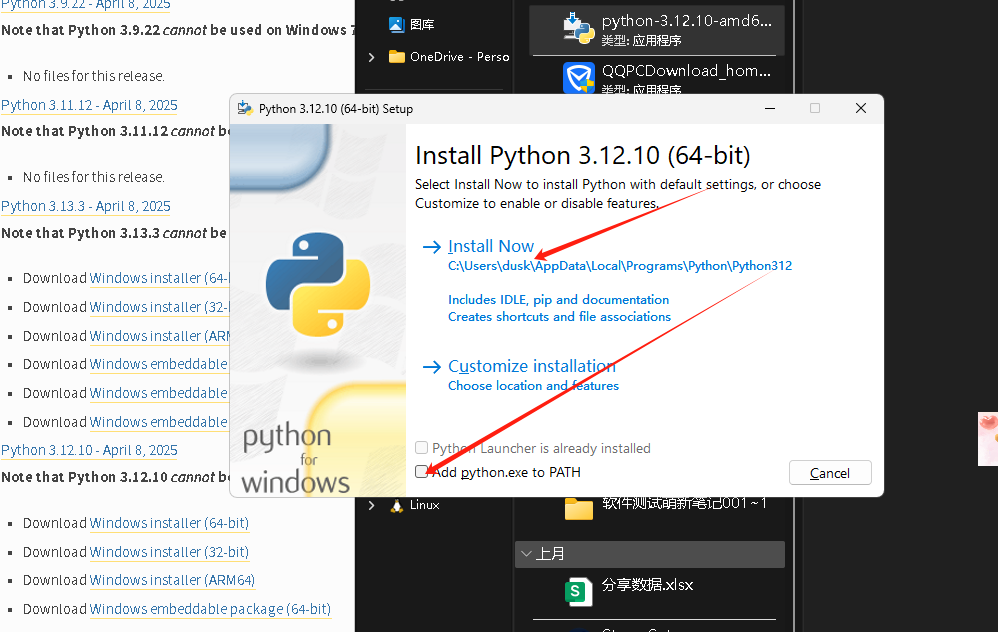Image resolution: width=998 pixels, height=632 pixels.
Task: Select OneDrive folder icon in Explorer sidebar
Action: pos(397,57)
